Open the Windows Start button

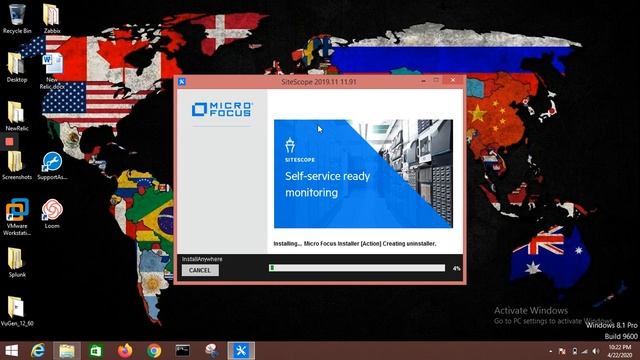pos(11,351)
